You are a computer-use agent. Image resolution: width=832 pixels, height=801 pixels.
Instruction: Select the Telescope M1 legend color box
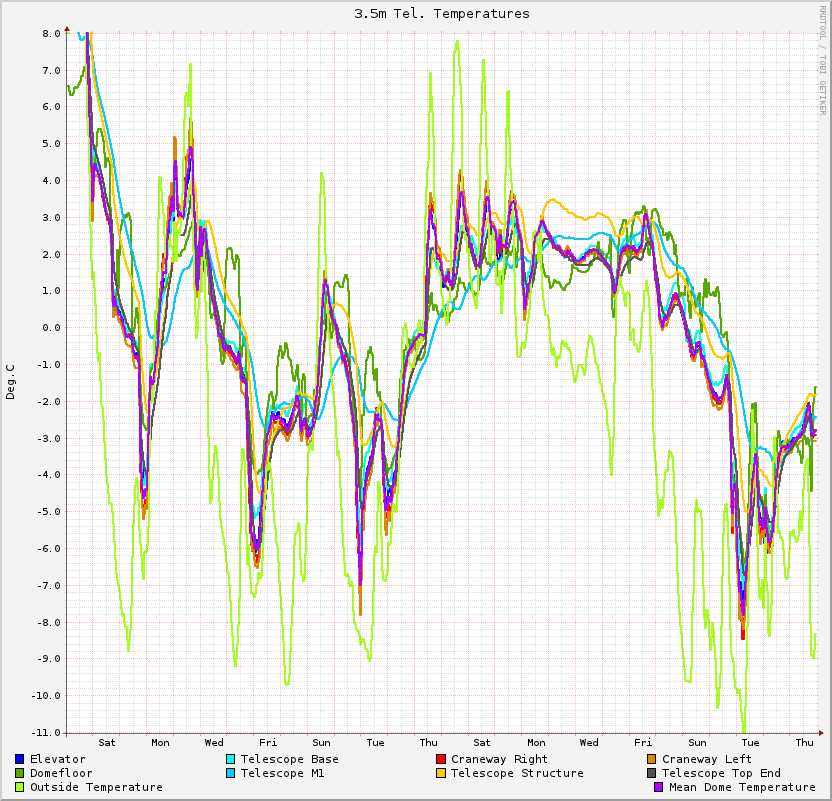point(231,773)
